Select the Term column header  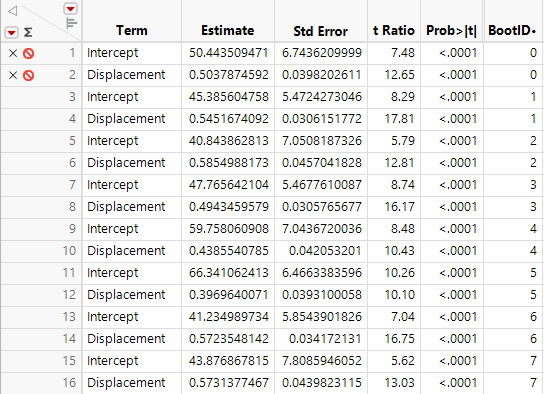coord(132,31)
